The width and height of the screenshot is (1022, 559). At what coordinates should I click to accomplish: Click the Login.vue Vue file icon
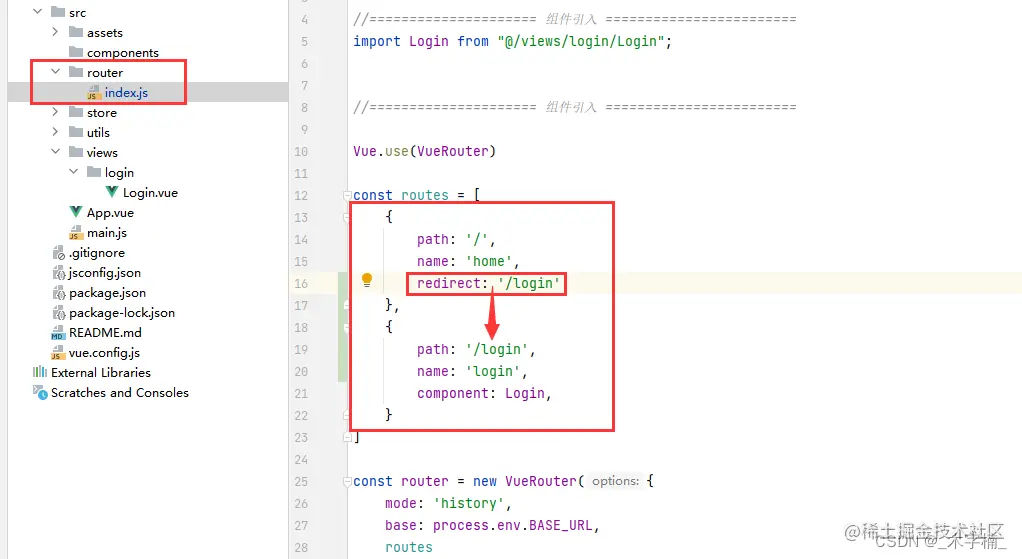pyautogui.click(x=112, y=192)
